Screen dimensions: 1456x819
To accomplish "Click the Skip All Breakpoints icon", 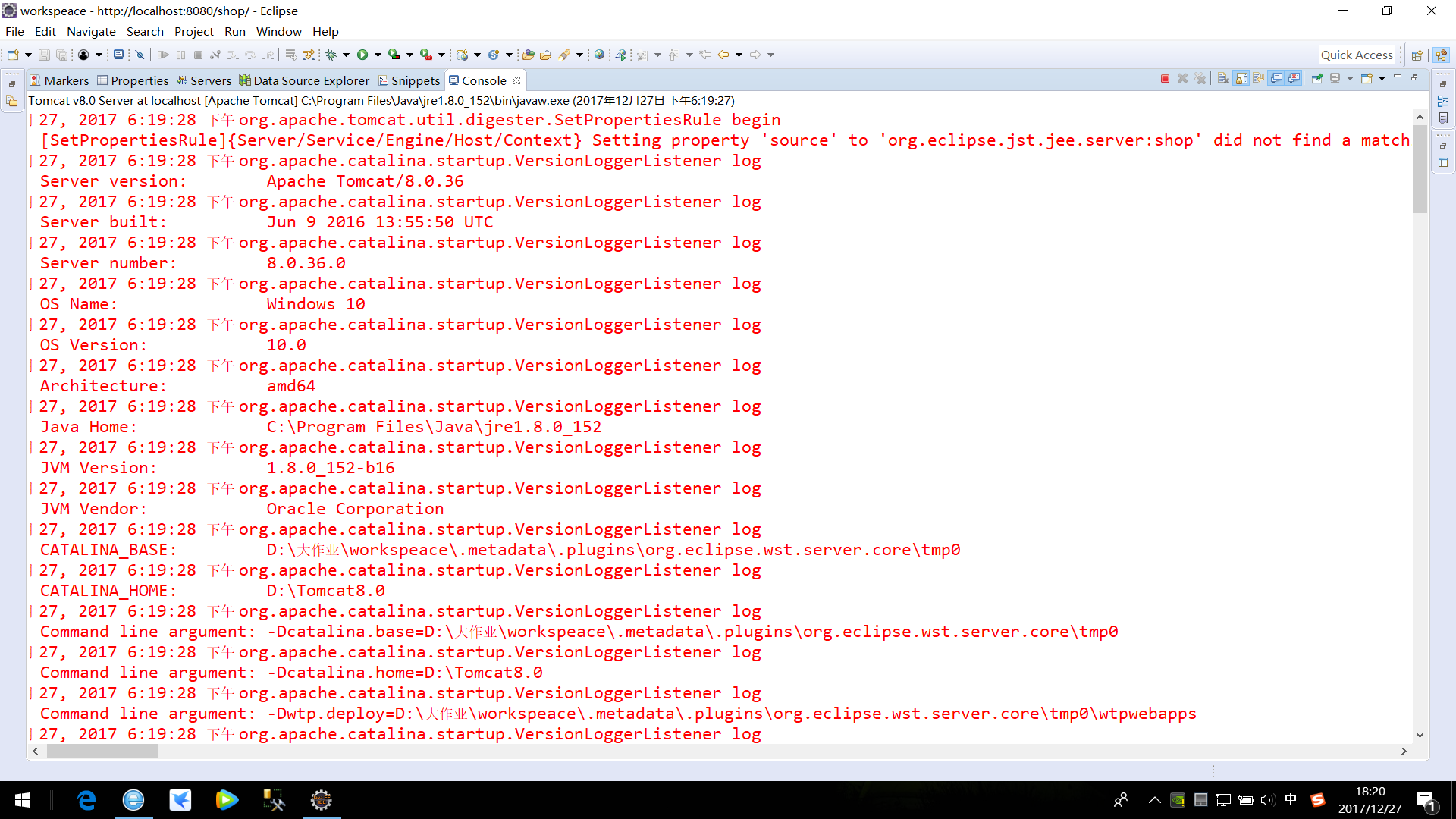I will point(140,55).
